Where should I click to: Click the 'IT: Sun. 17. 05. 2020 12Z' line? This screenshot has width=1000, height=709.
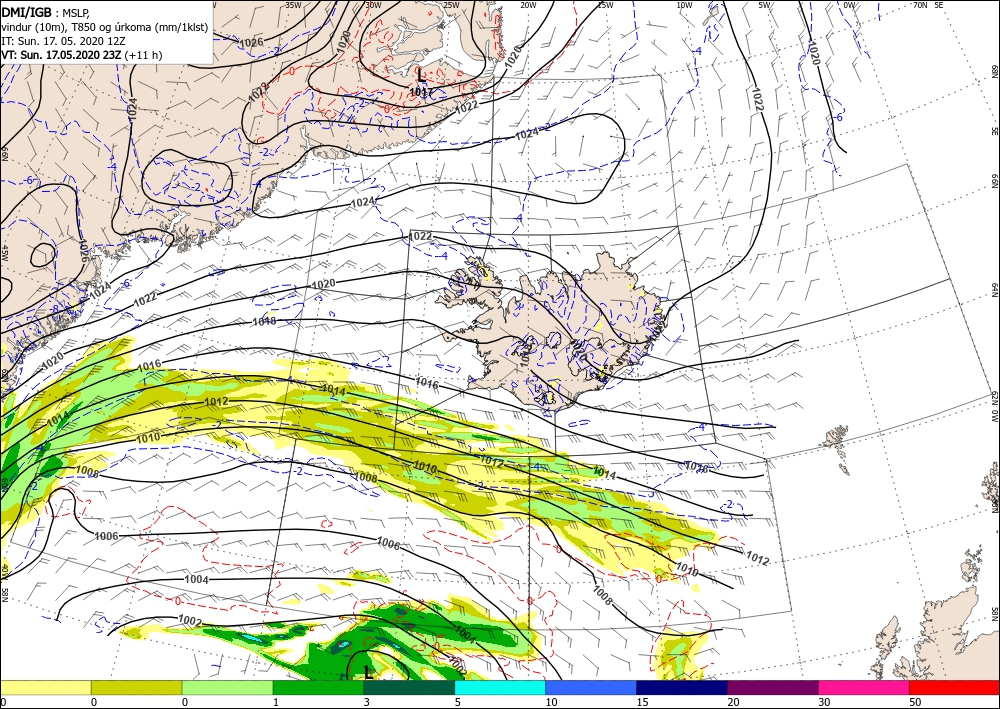pyautogui.click(x=63, y=41)
